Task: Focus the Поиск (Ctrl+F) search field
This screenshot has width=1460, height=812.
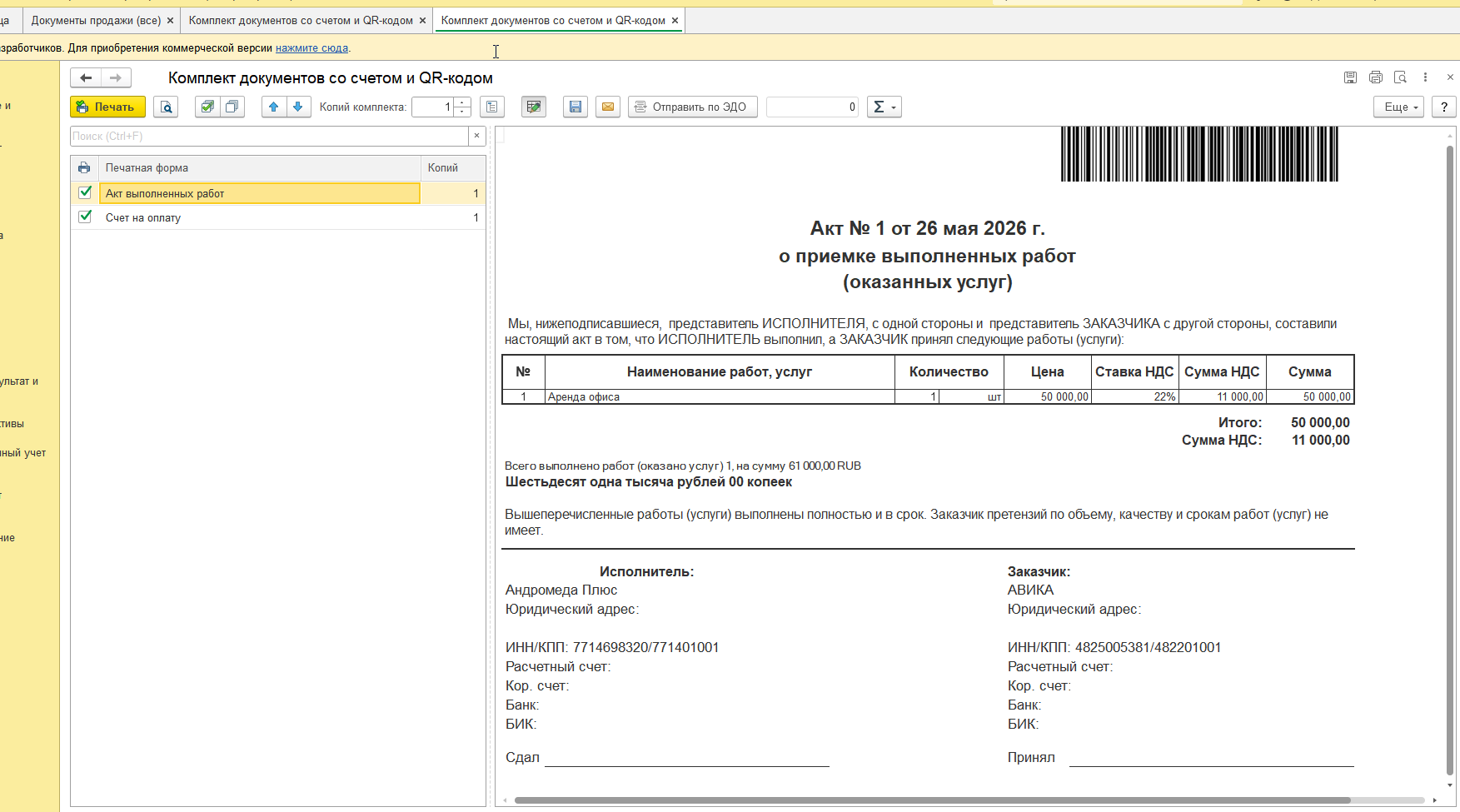Action: tap(270, 136)
